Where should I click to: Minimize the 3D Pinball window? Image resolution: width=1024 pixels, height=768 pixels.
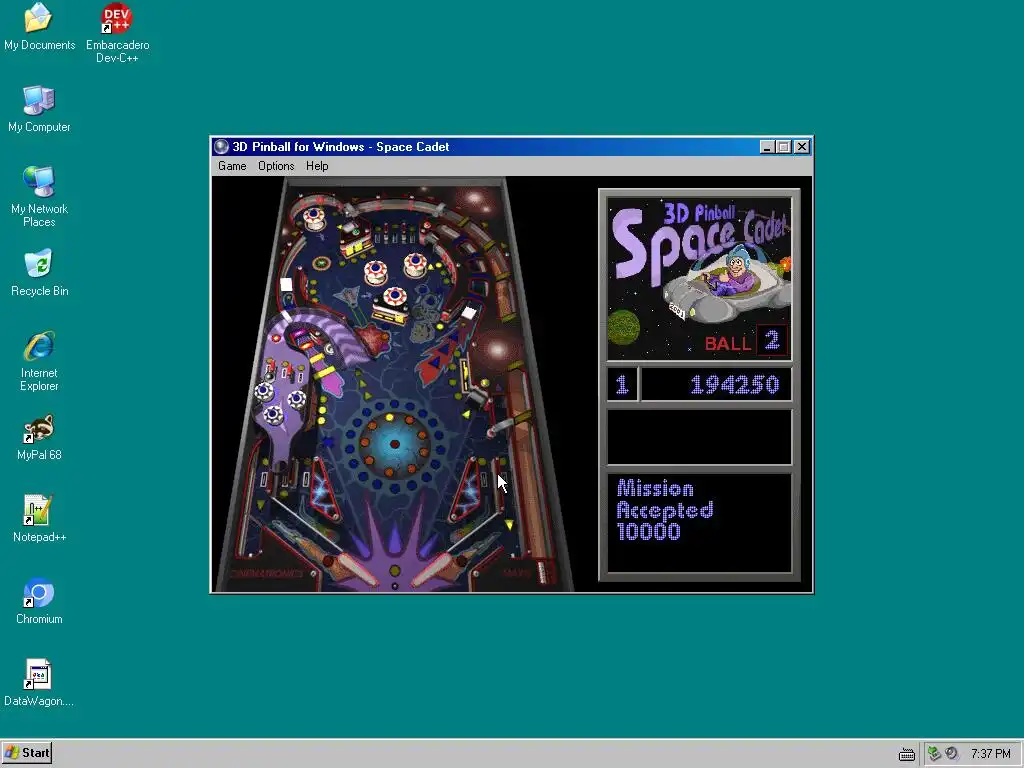pos(767,147)
